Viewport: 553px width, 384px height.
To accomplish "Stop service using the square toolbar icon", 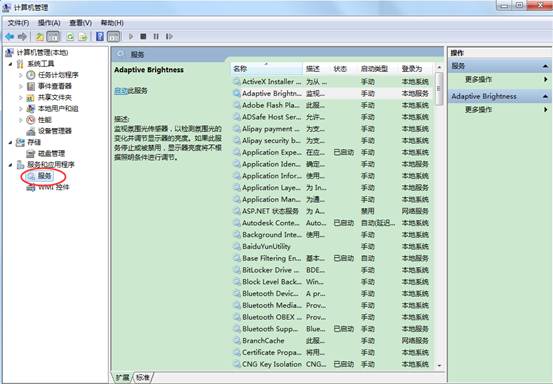I will (143, 36).
